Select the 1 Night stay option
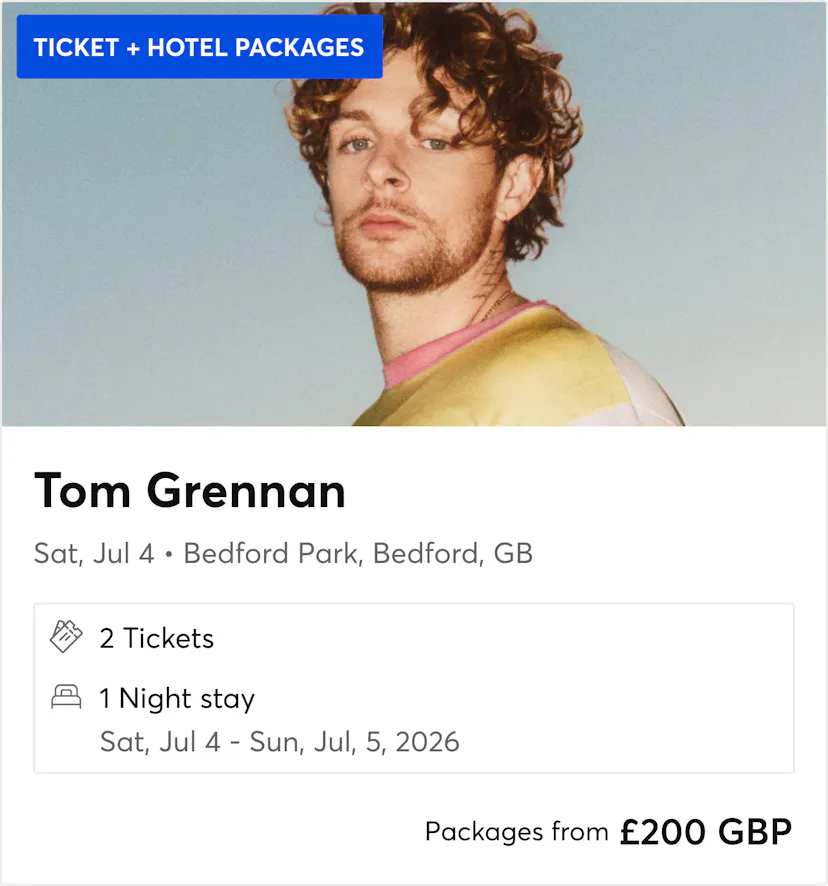The height and width of the screenshot is (886, 828). (177, 698)
